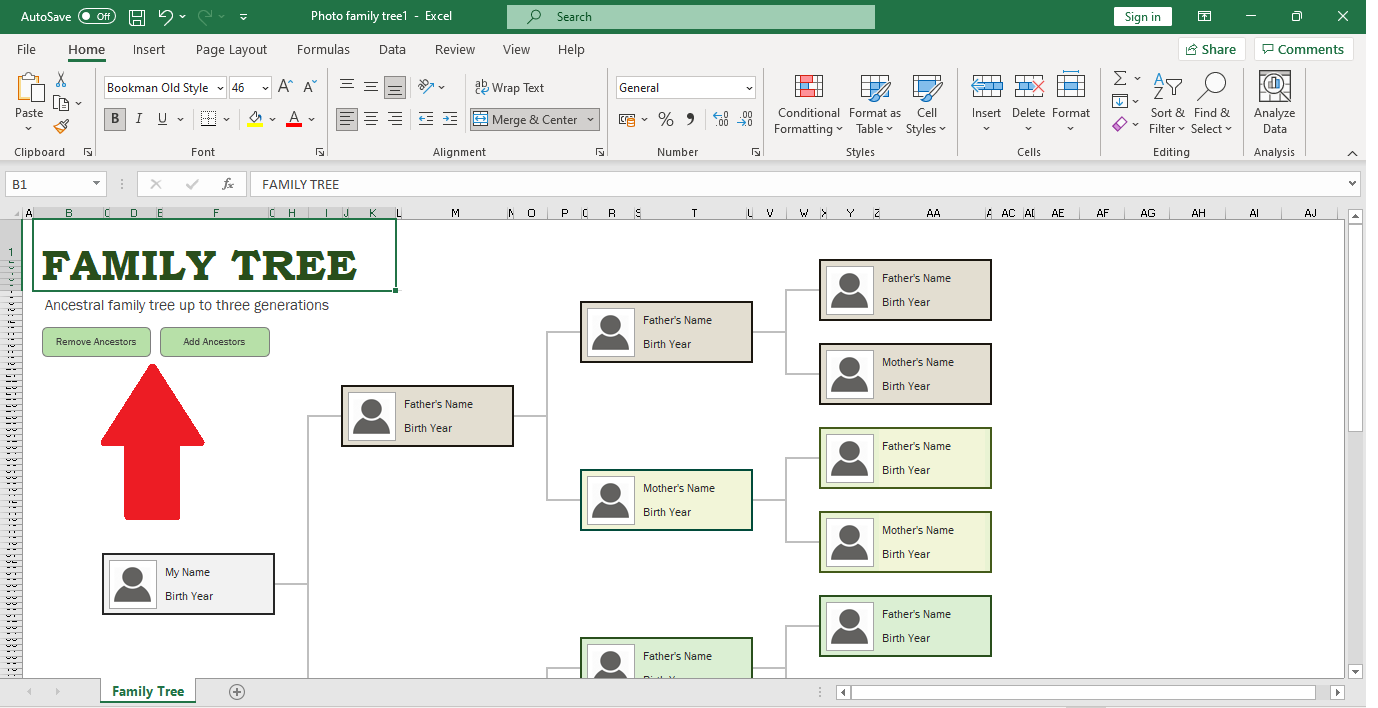The width and height of the screenshot is (1378, 708).
Task: Open the Formulas ribbon tab
Action: [323, 49]
